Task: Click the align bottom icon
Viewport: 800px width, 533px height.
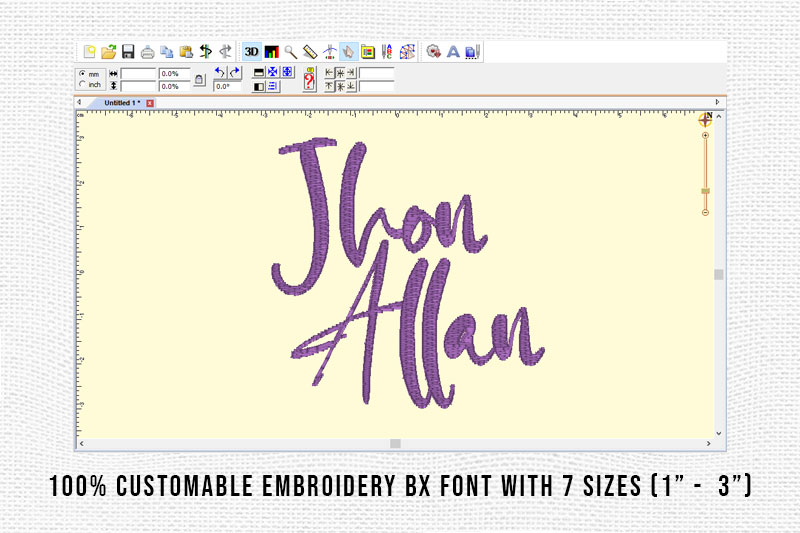Action: (x=351, y=86)
